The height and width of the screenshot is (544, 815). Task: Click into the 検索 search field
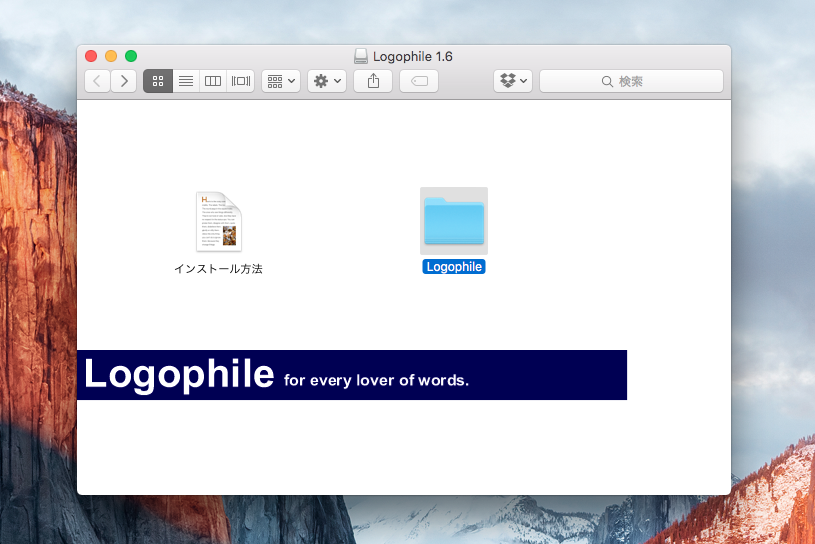click(631, 81)
